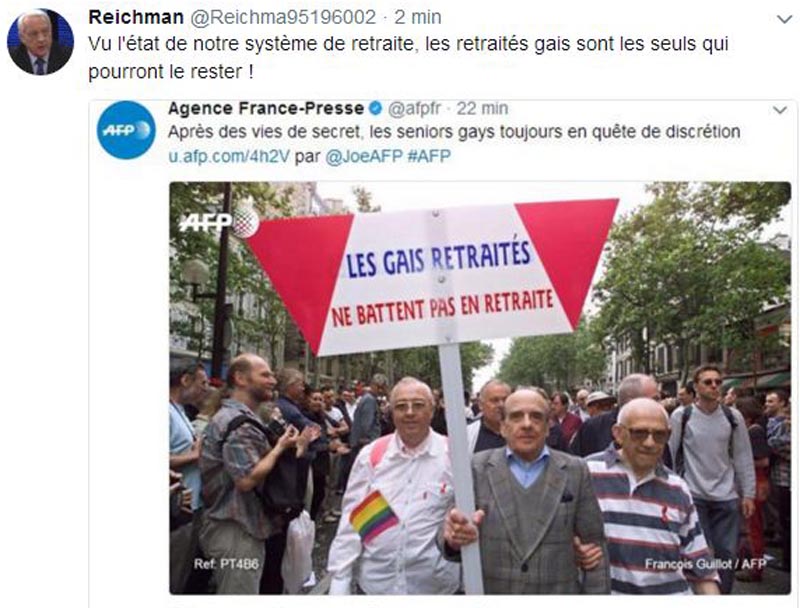Click the 22 min timestamp
The height and width of the screenshot is (608, 800).
(482, 108)
